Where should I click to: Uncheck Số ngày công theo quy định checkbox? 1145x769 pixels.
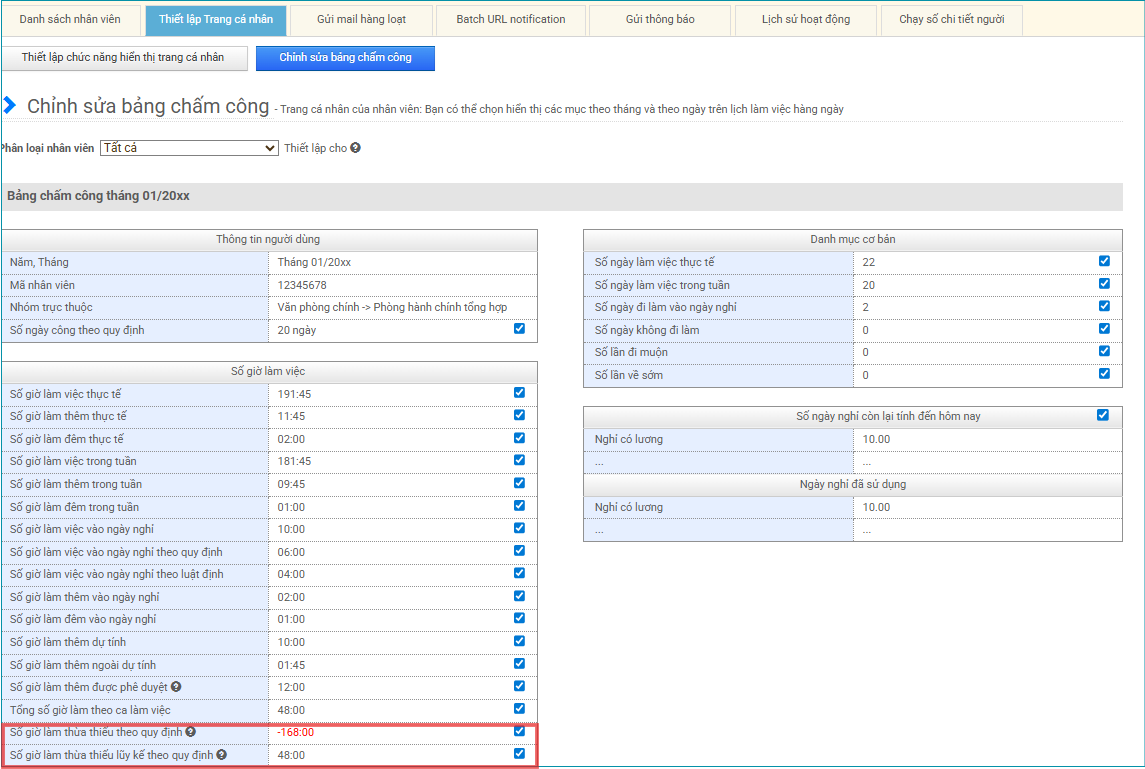coord(519,328)
